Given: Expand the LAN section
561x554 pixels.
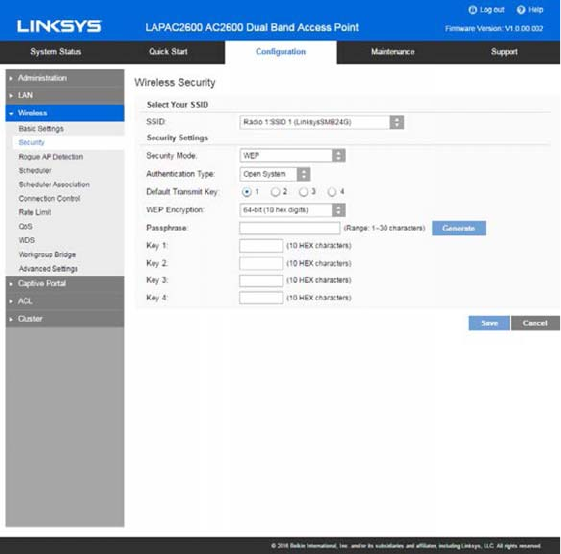Looking at the screenshot, I should tap(65, 96).
